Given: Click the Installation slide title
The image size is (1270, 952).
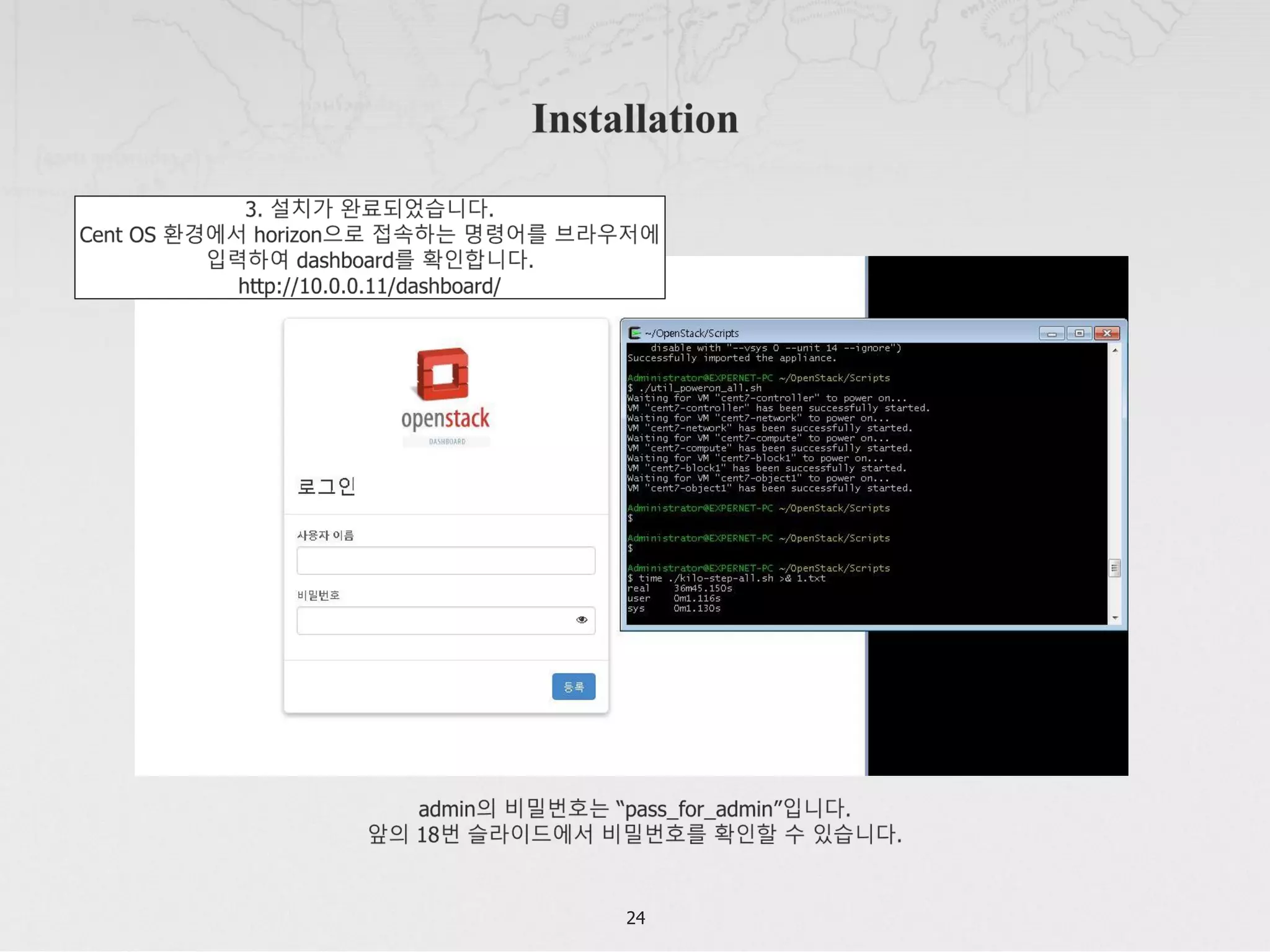Looking at the screenshot, I should click(635, 118).
